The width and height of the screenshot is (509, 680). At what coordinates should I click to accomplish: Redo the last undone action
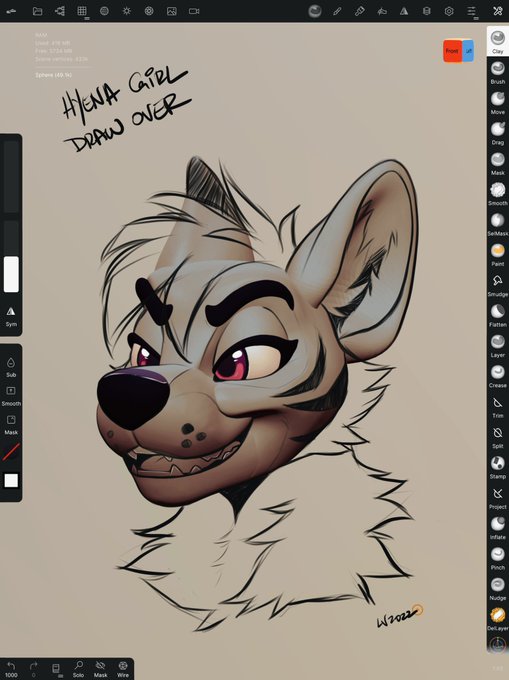[x=33, y=669]
